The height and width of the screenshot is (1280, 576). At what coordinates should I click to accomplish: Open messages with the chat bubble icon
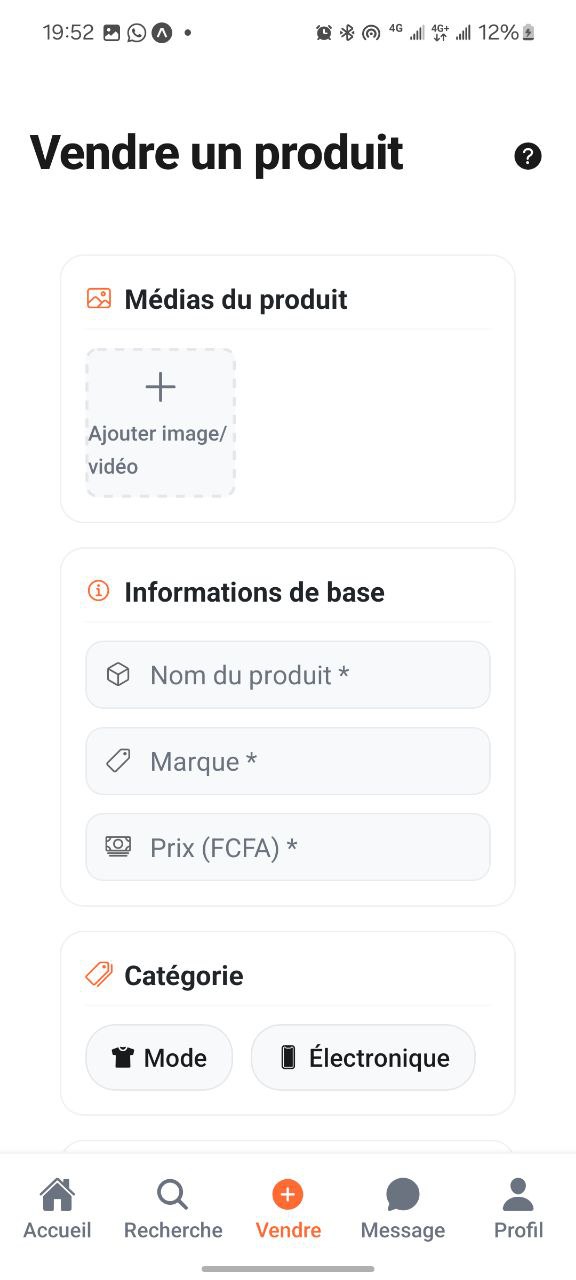pos(402,1194)
